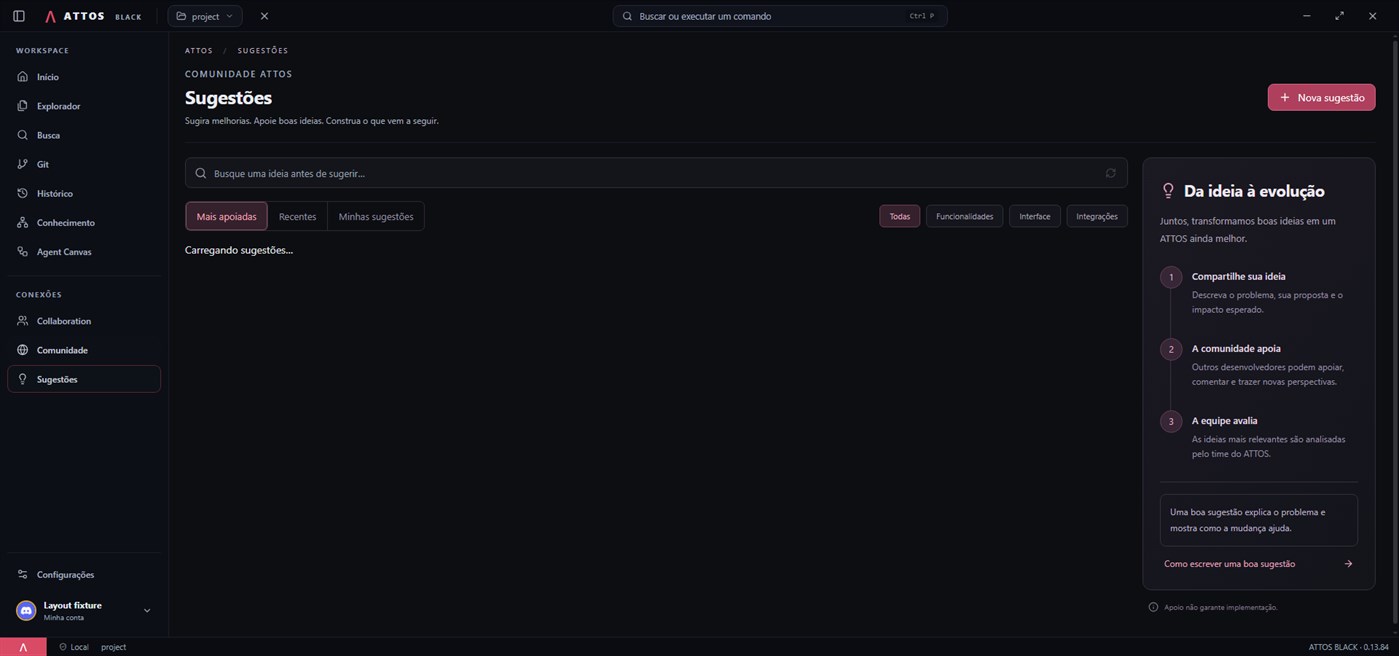The image size is (1399, 656).
Task: Click the A comunidade apoia step title
Action: click(1236, 348)
